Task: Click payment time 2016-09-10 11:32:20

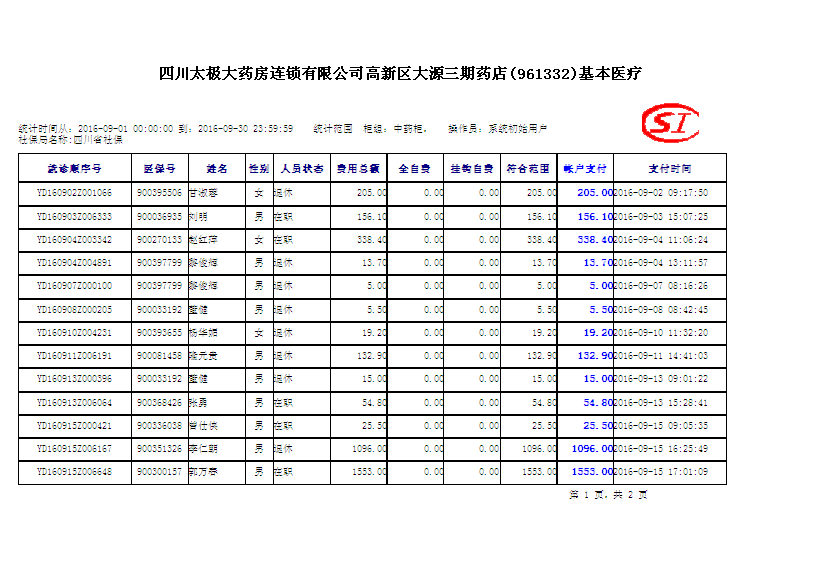Action: tap(661, 332)
